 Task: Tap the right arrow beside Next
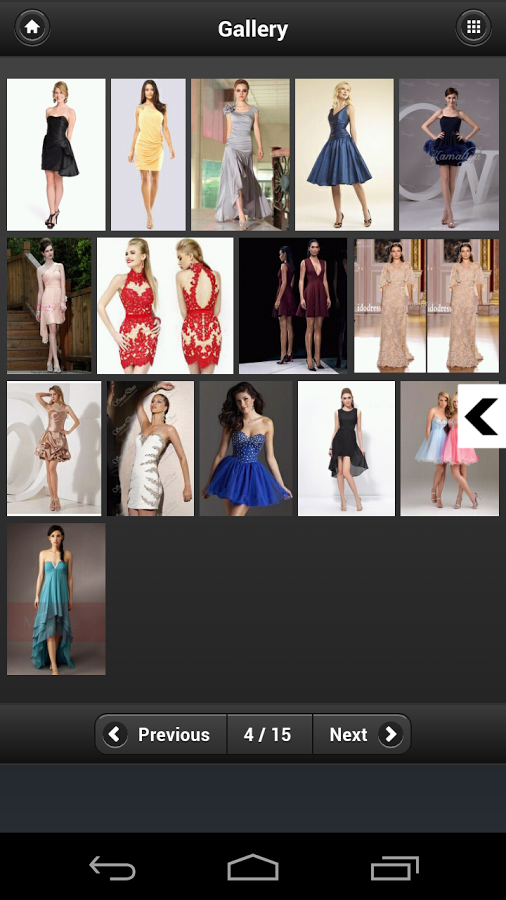[x=391, y=734]
